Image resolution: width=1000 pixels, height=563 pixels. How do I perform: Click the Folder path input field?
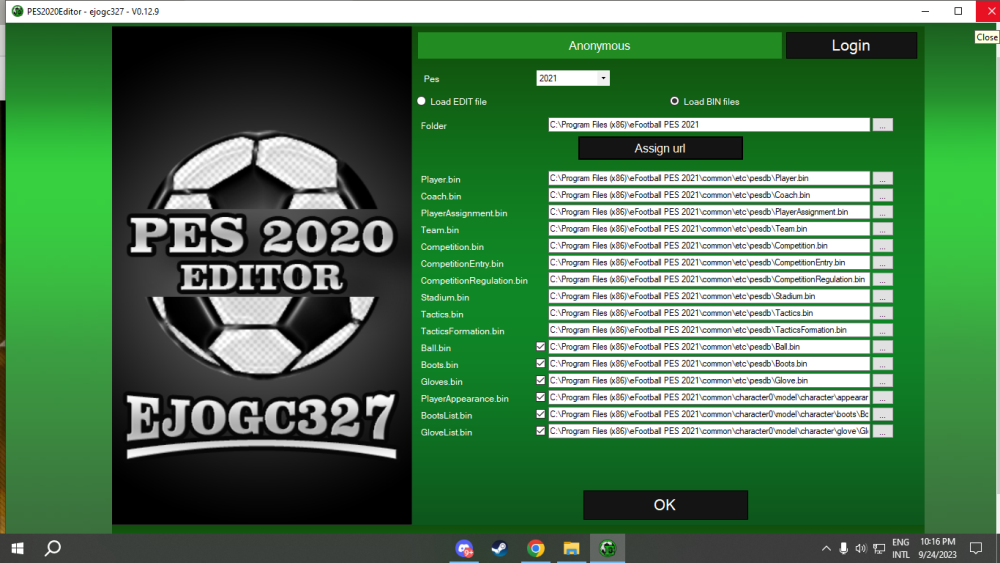point(708,125)
